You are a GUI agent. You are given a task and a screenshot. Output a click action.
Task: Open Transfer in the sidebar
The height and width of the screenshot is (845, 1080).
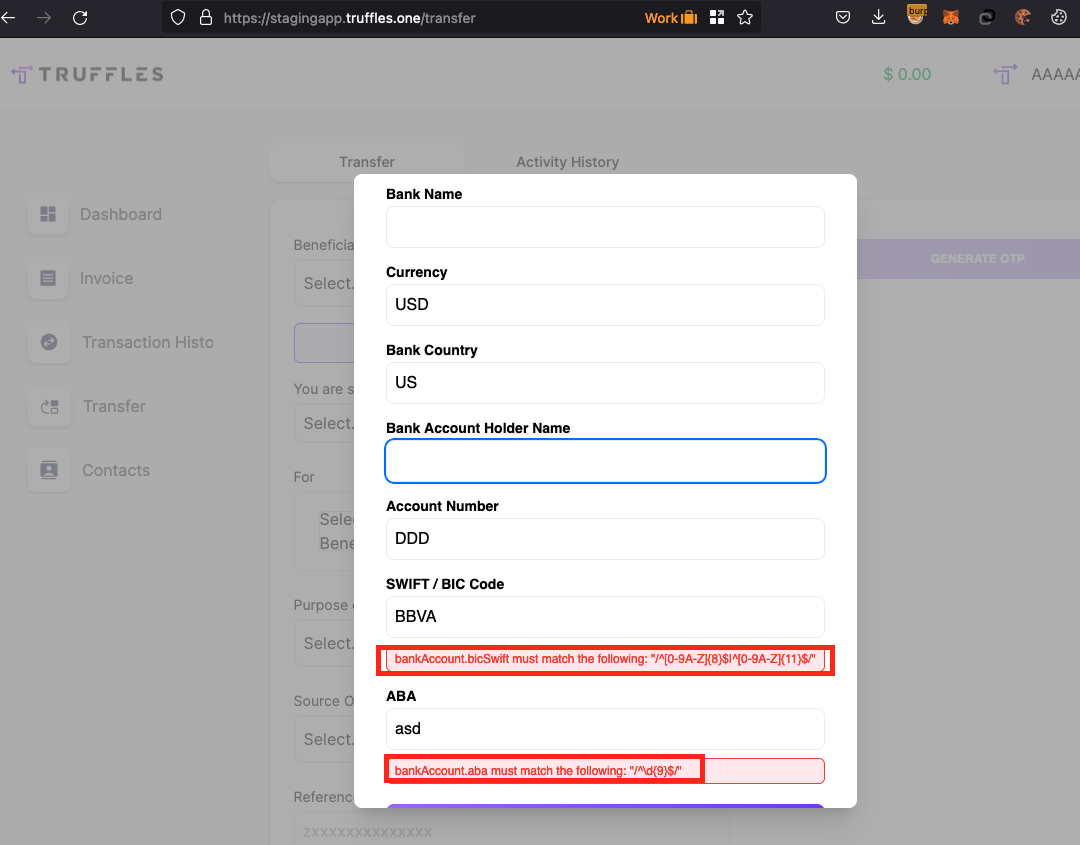pos(114,406)
